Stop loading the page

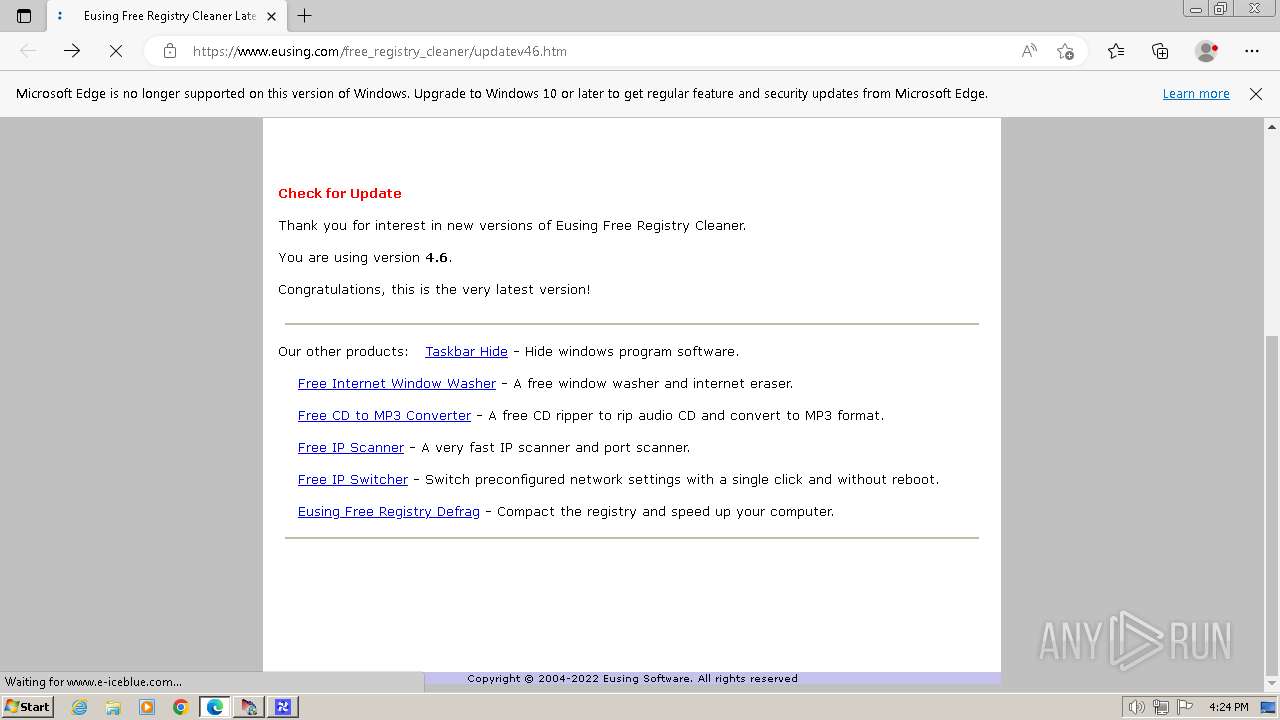point(116,51)
